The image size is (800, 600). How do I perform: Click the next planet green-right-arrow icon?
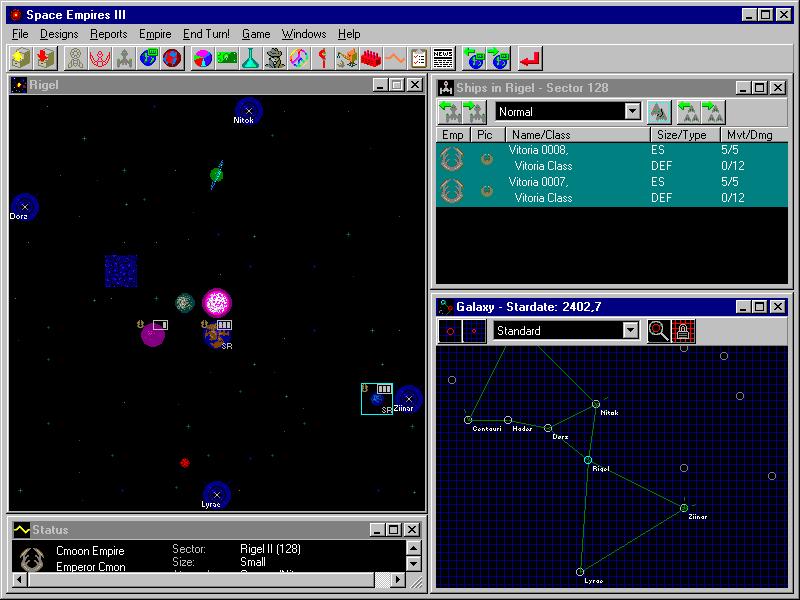[x=498, y=59]
